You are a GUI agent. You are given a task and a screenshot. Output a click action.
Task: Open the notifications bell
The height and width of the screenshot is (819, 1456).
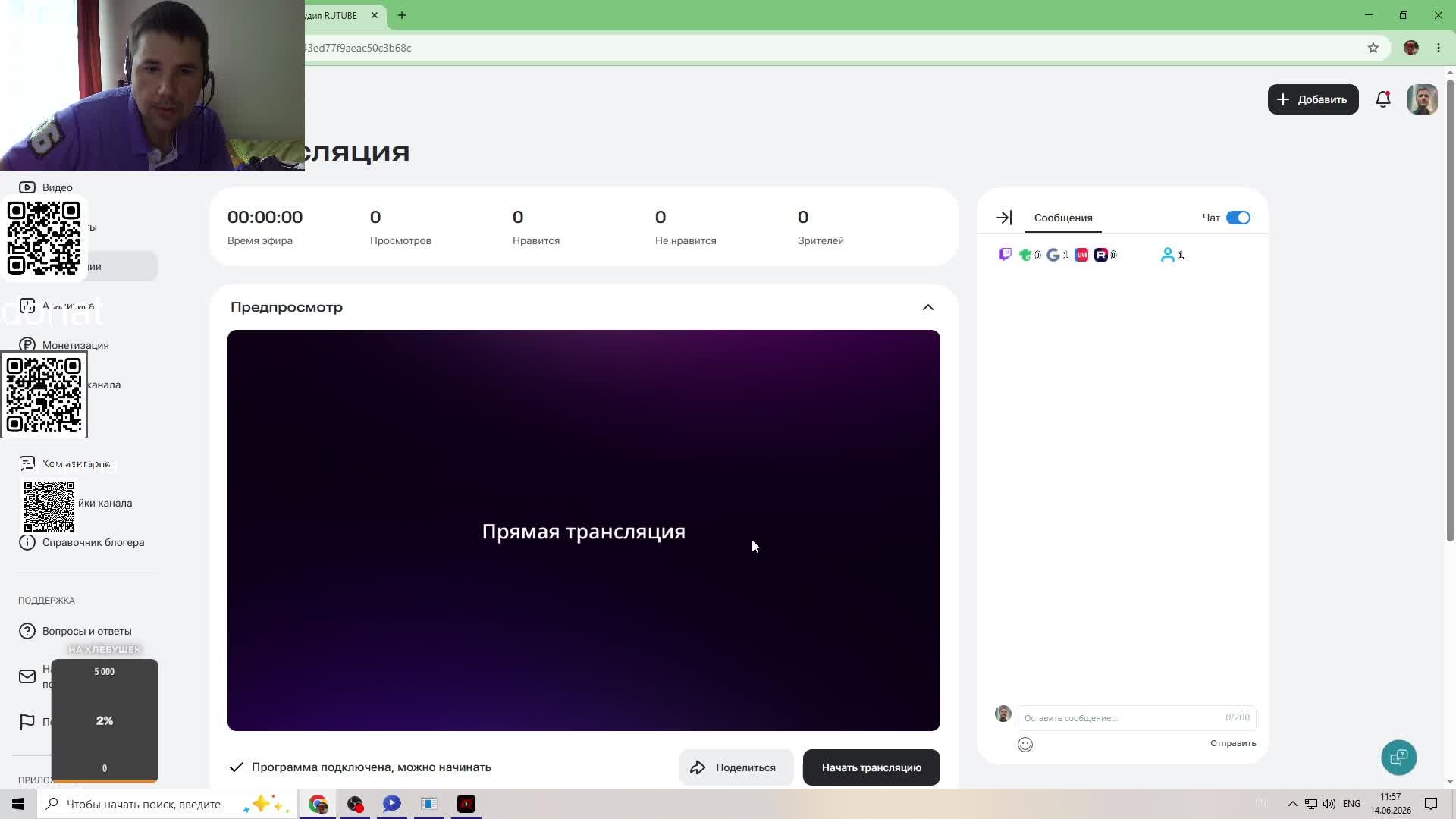click(1383, 99)
